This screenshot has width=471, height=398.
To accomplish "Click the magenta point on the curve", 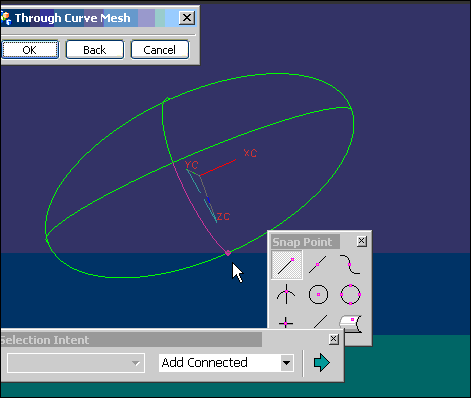I will 228,253.
